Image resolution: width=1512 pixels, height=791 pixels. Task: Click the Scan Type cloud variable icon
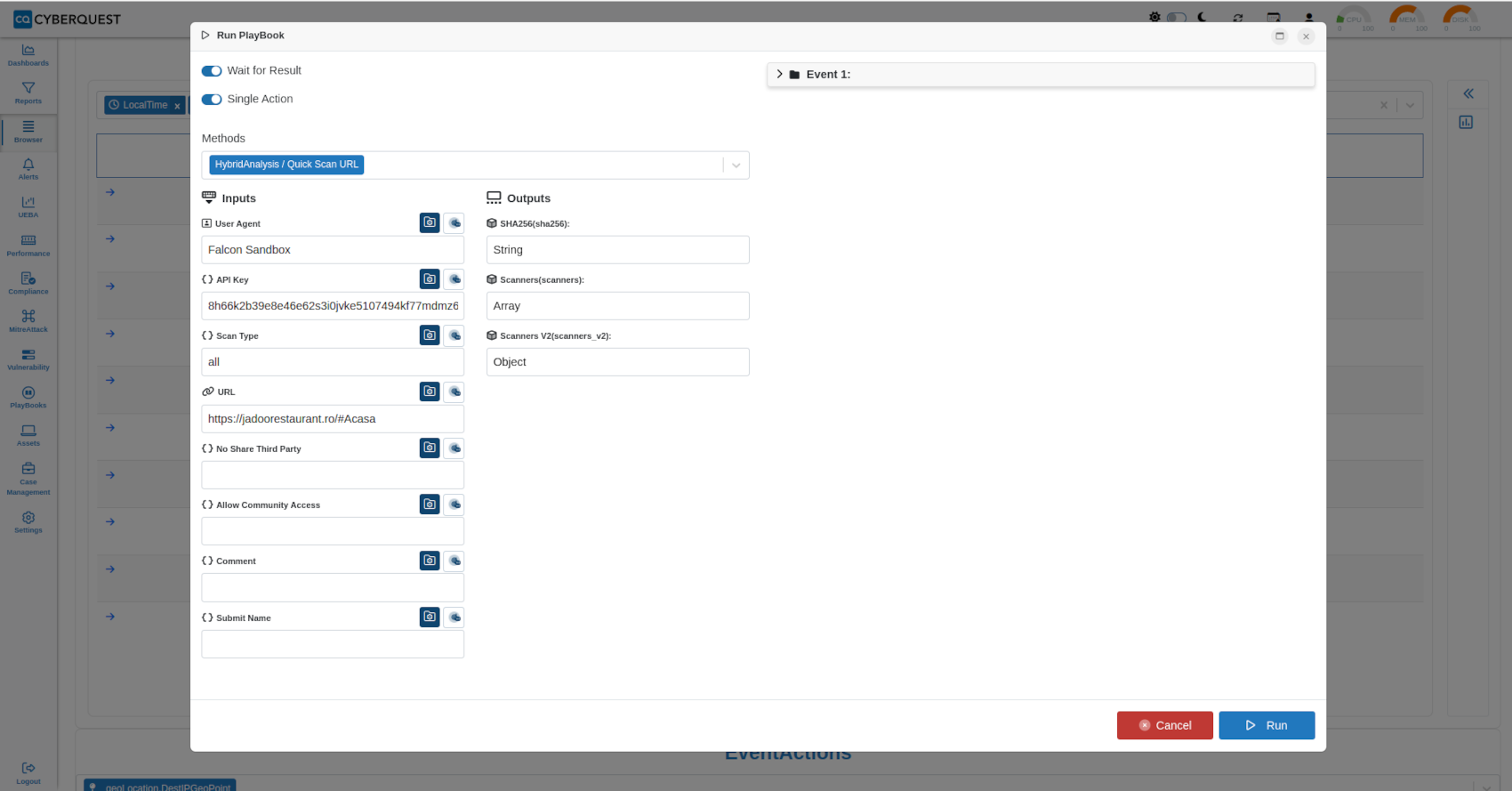(x=454, y=335)
